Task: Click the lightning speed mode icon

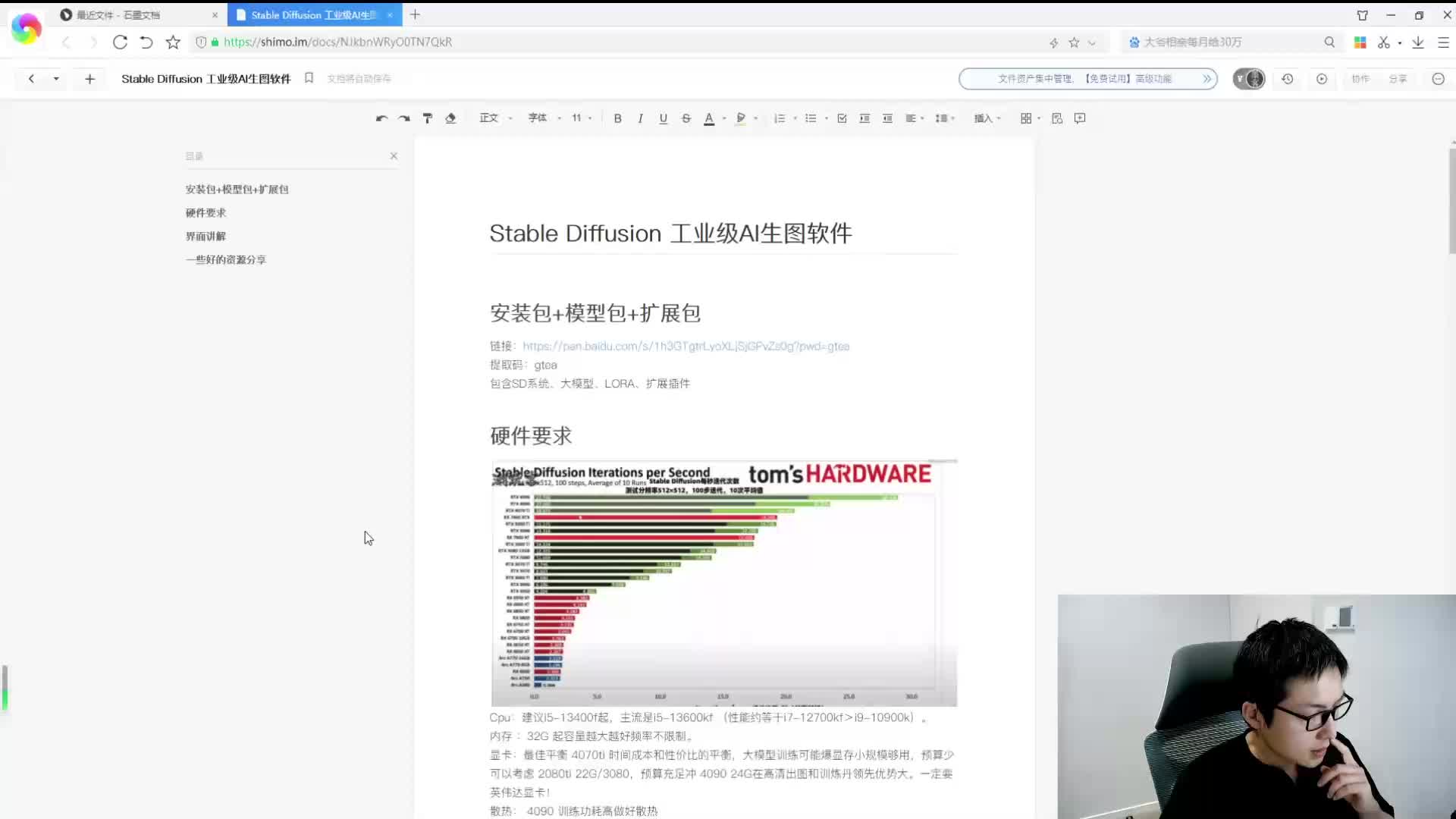Action: [1053, 43]
